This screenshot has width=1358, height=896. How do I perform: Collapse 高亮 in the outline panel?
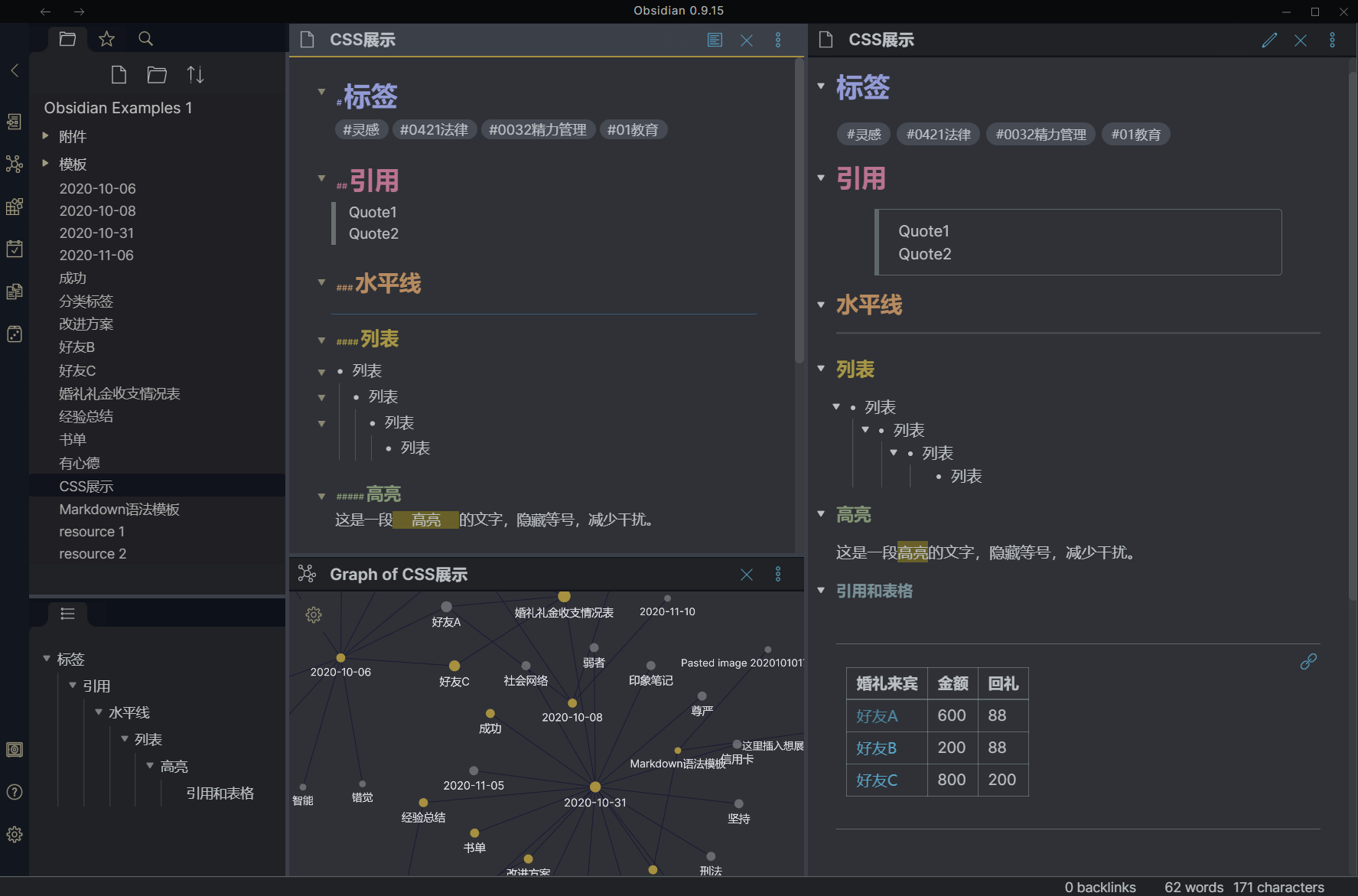pos(150,765)
